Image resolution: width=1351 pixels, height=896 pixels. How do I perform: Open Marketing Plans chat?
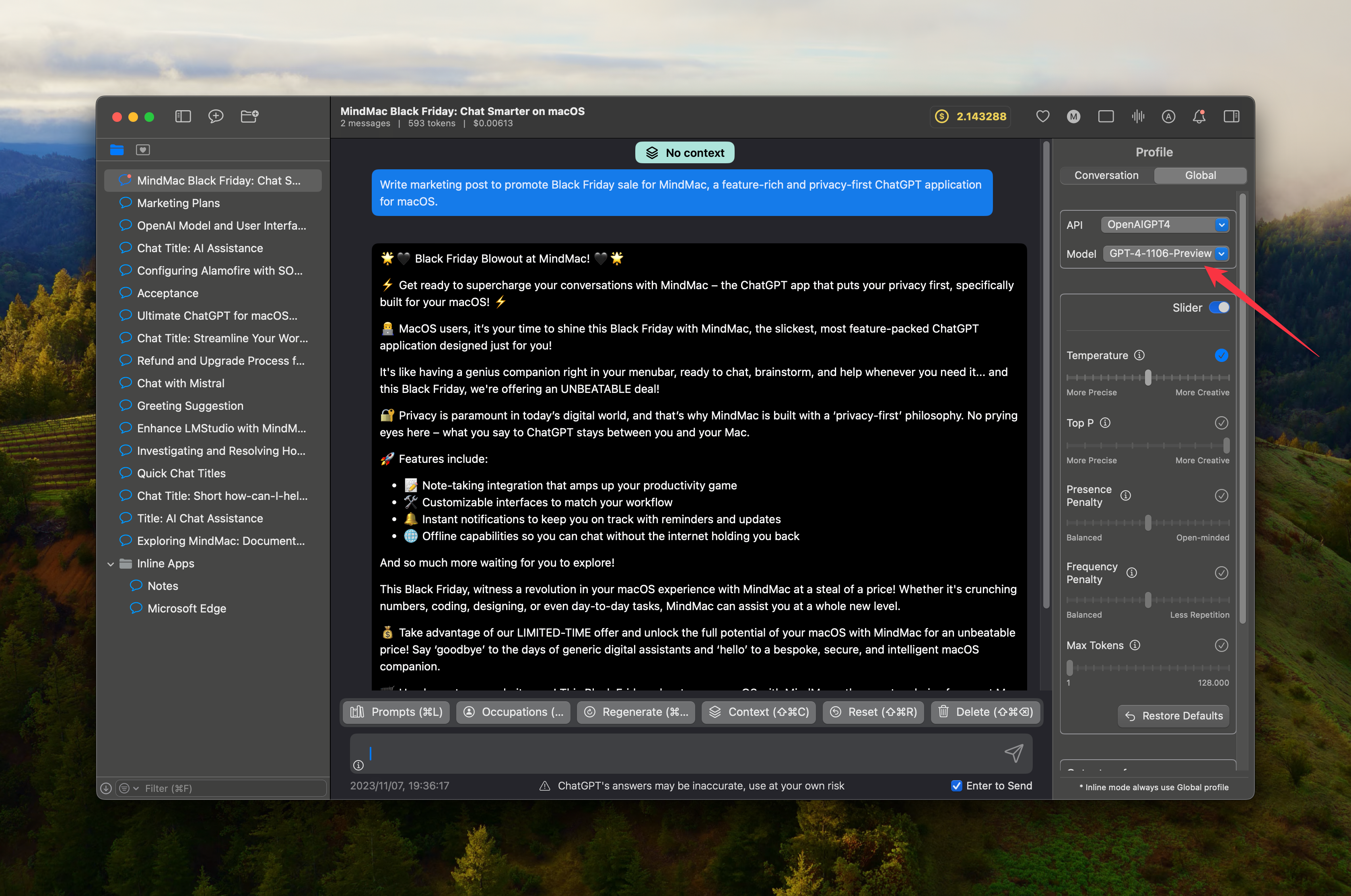click(212, 203)
